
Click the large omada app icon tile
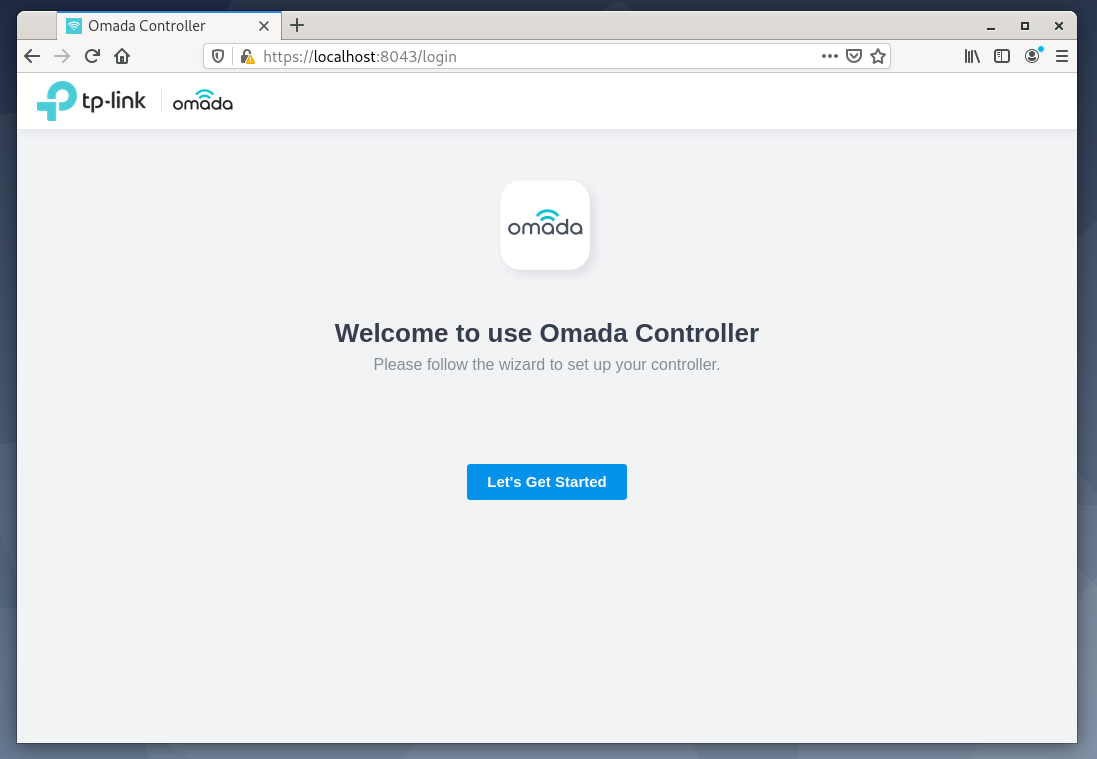point(545,225)
